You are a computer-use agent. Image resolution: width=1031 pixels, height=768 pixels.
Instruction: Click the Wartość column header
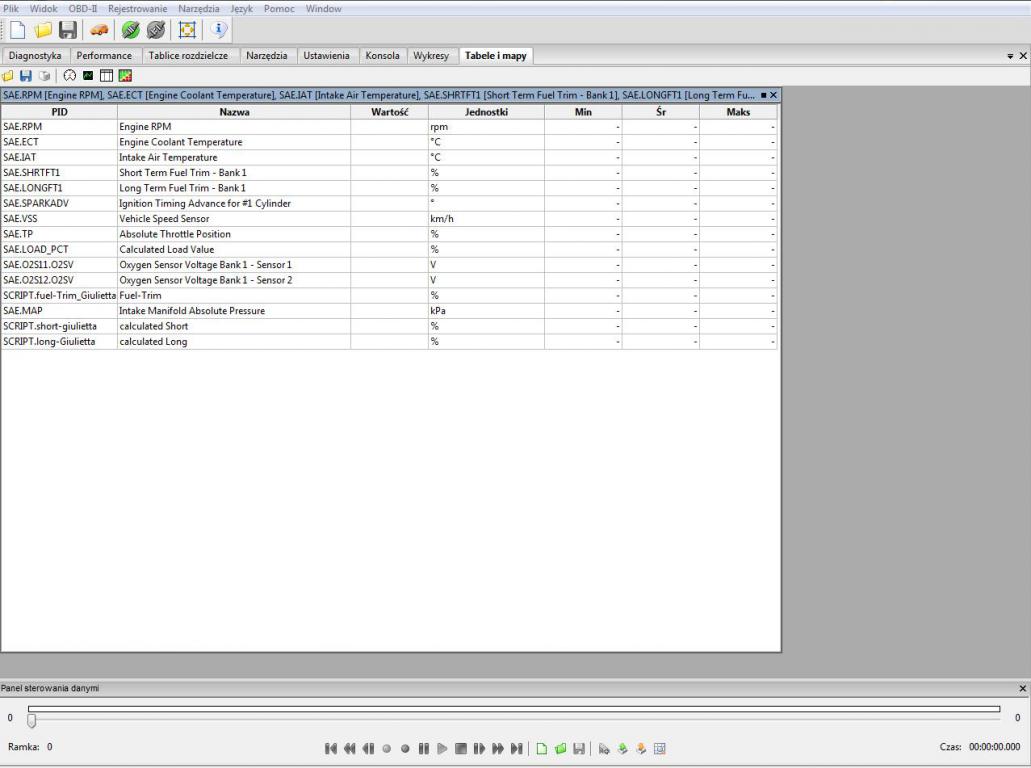coord(389,112)
